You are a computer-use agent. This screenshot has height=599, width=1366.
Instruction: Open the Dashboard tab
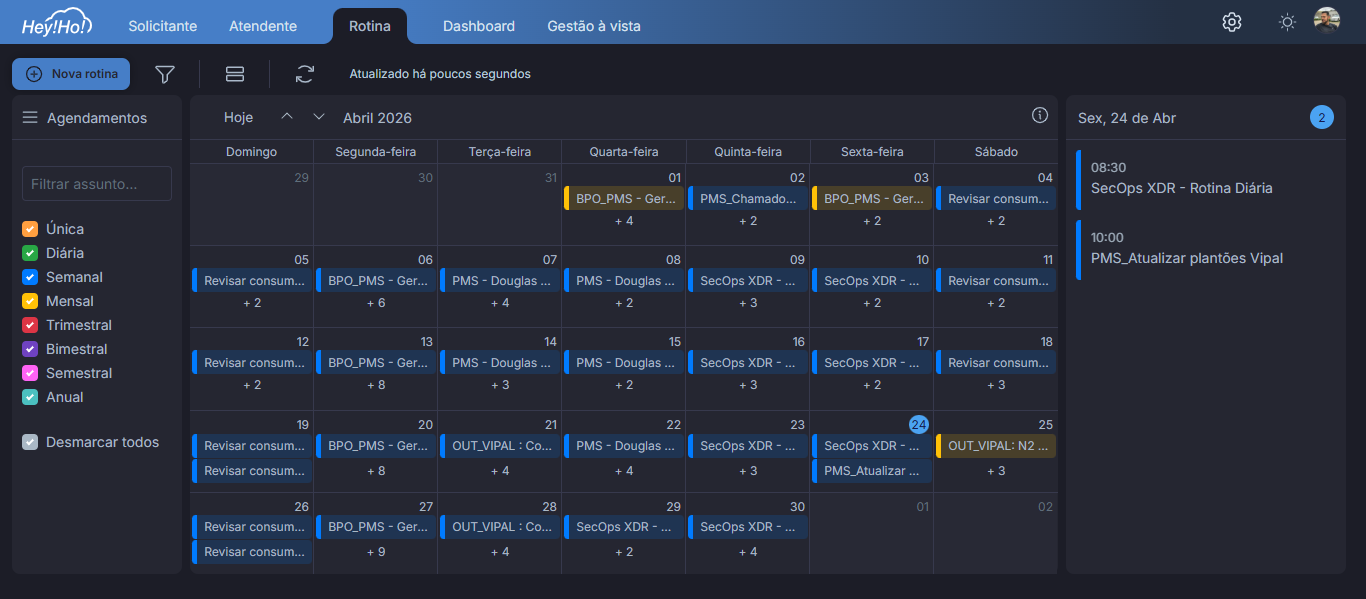[x=479, y=26]
